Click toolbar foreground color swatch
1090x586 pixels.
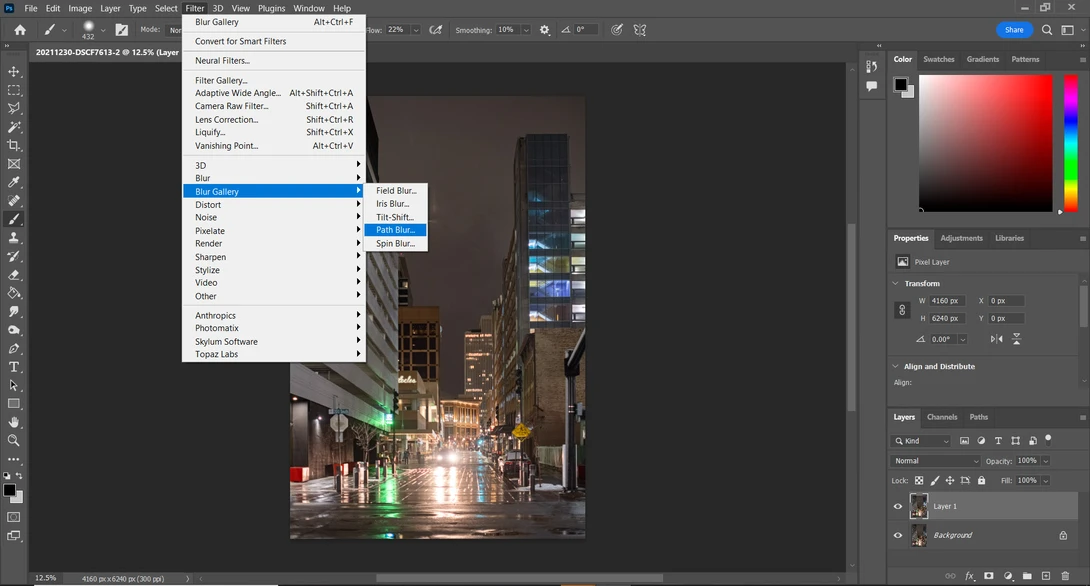point(9,490)
